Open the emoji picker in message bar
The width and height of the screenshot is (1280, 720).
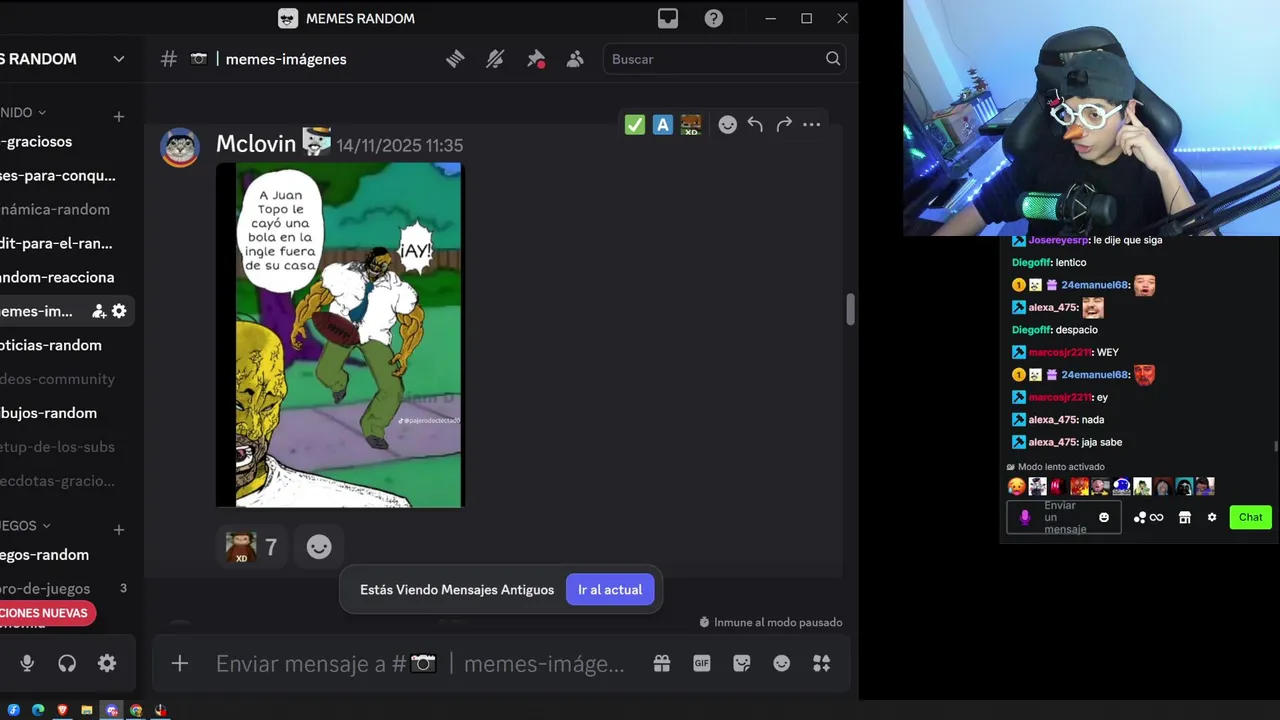tap(782, 663)
